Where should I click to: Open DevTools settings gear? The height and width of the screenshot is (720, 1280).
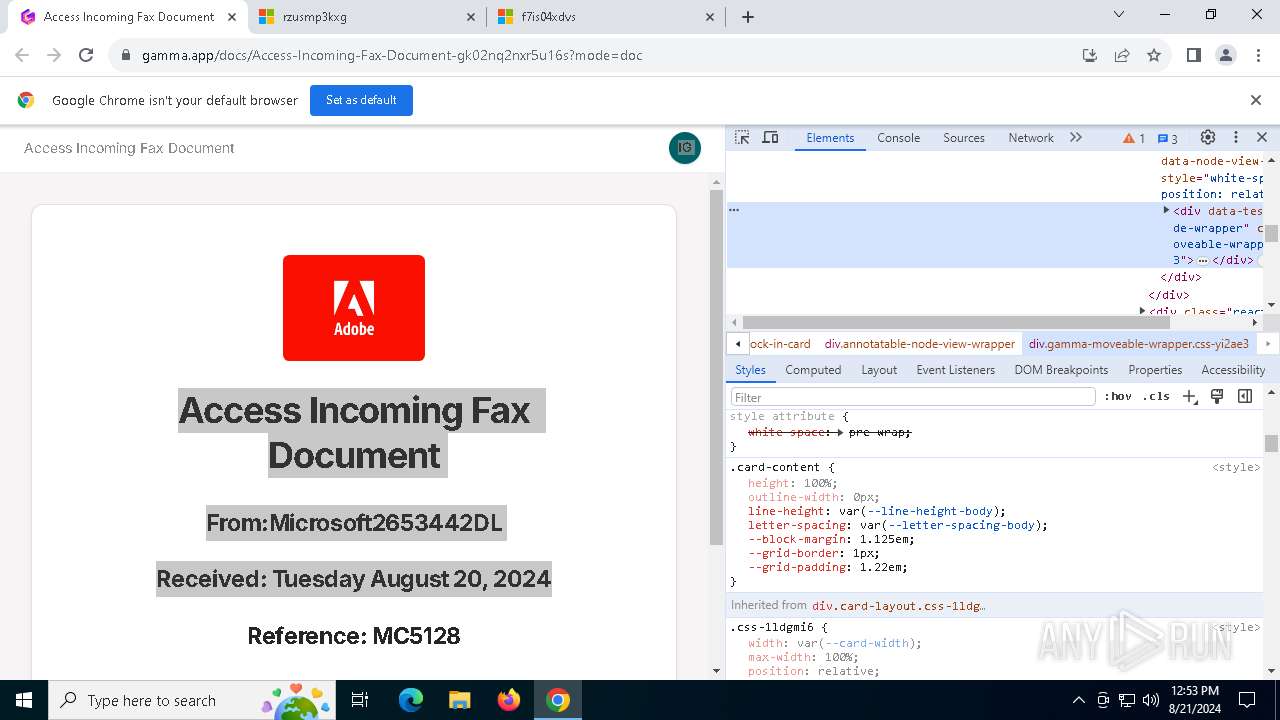pos(1208,138)
